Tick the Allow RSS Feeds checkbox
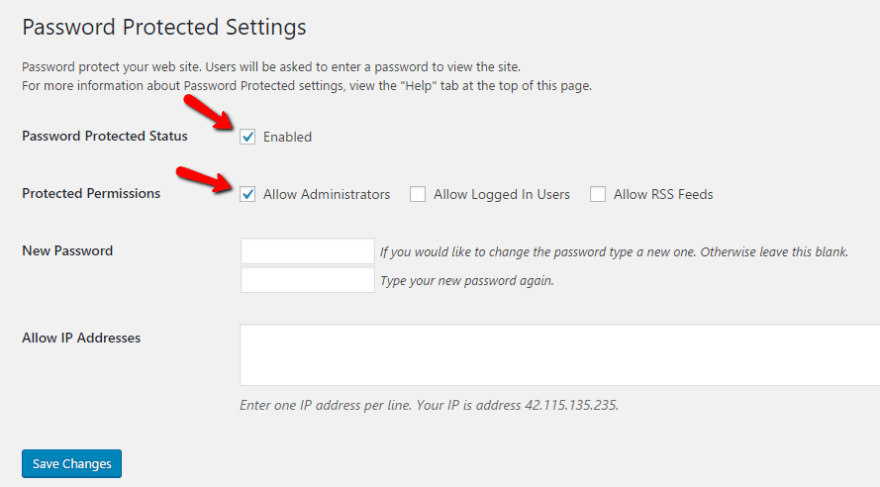 [598, 194]
